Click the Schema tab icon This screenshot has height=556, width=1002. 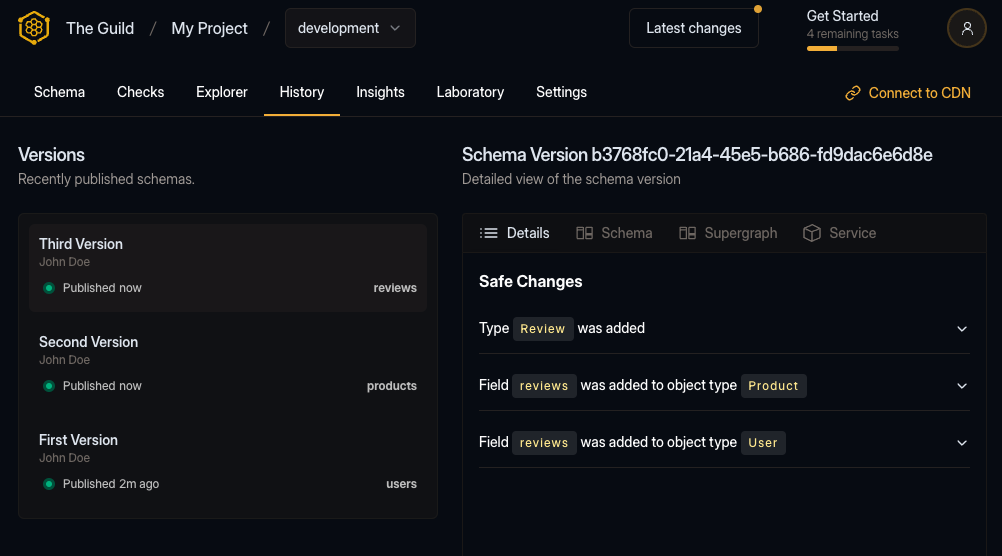tap(585, 233)
